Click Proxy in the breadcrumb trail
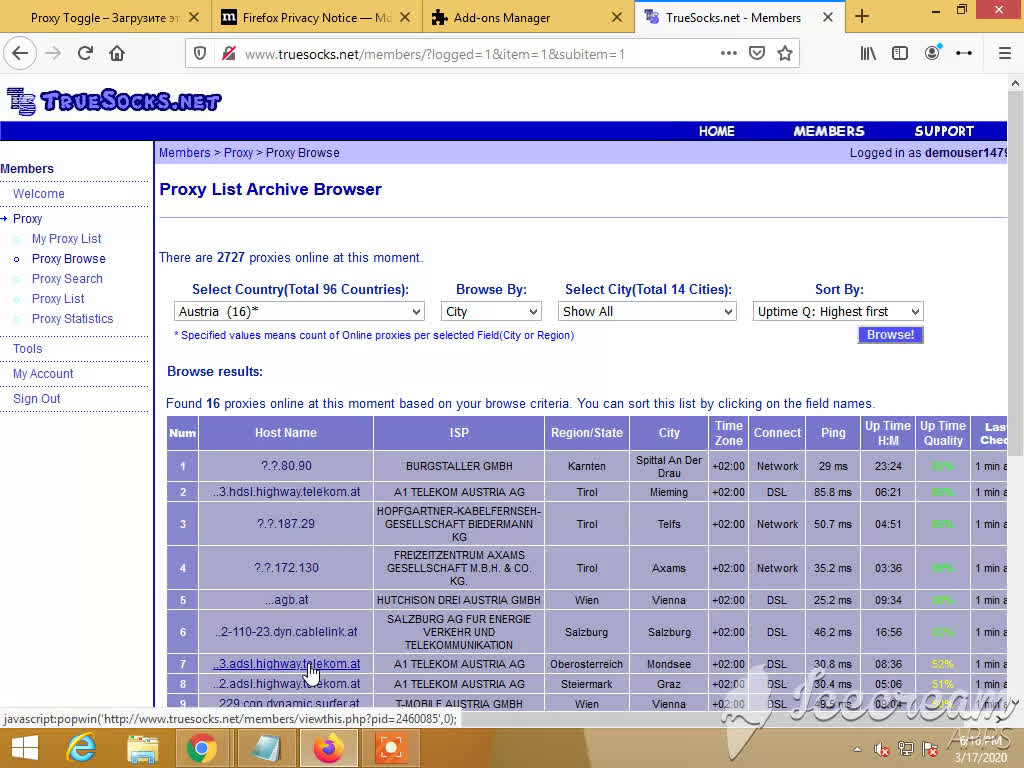Image resolution: width=1024 pixels, height=768 pixels. click(238, 153)
